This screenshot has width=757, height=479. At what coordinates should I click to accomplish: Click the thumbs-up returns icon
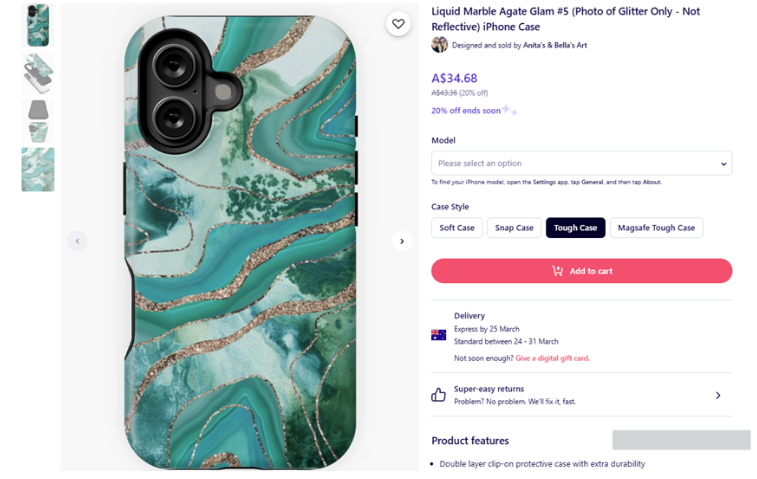click(438, 395)
